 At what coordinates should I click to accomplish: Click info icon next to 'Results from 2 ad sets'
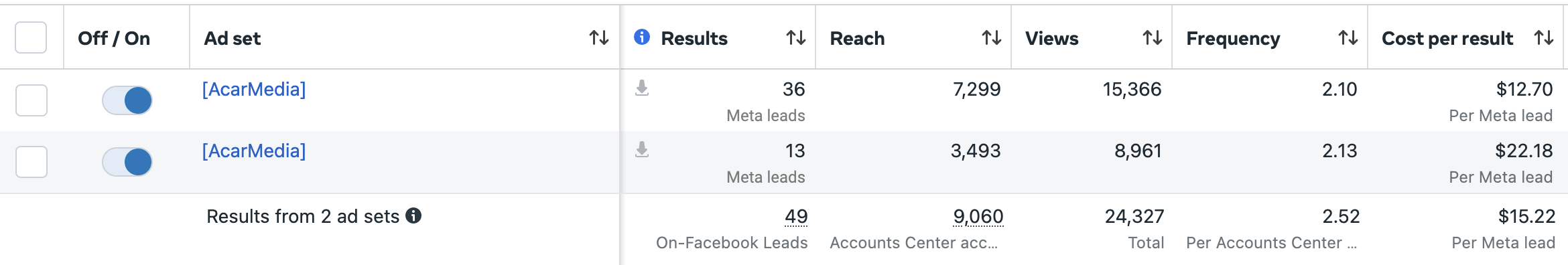click(413, 215)
